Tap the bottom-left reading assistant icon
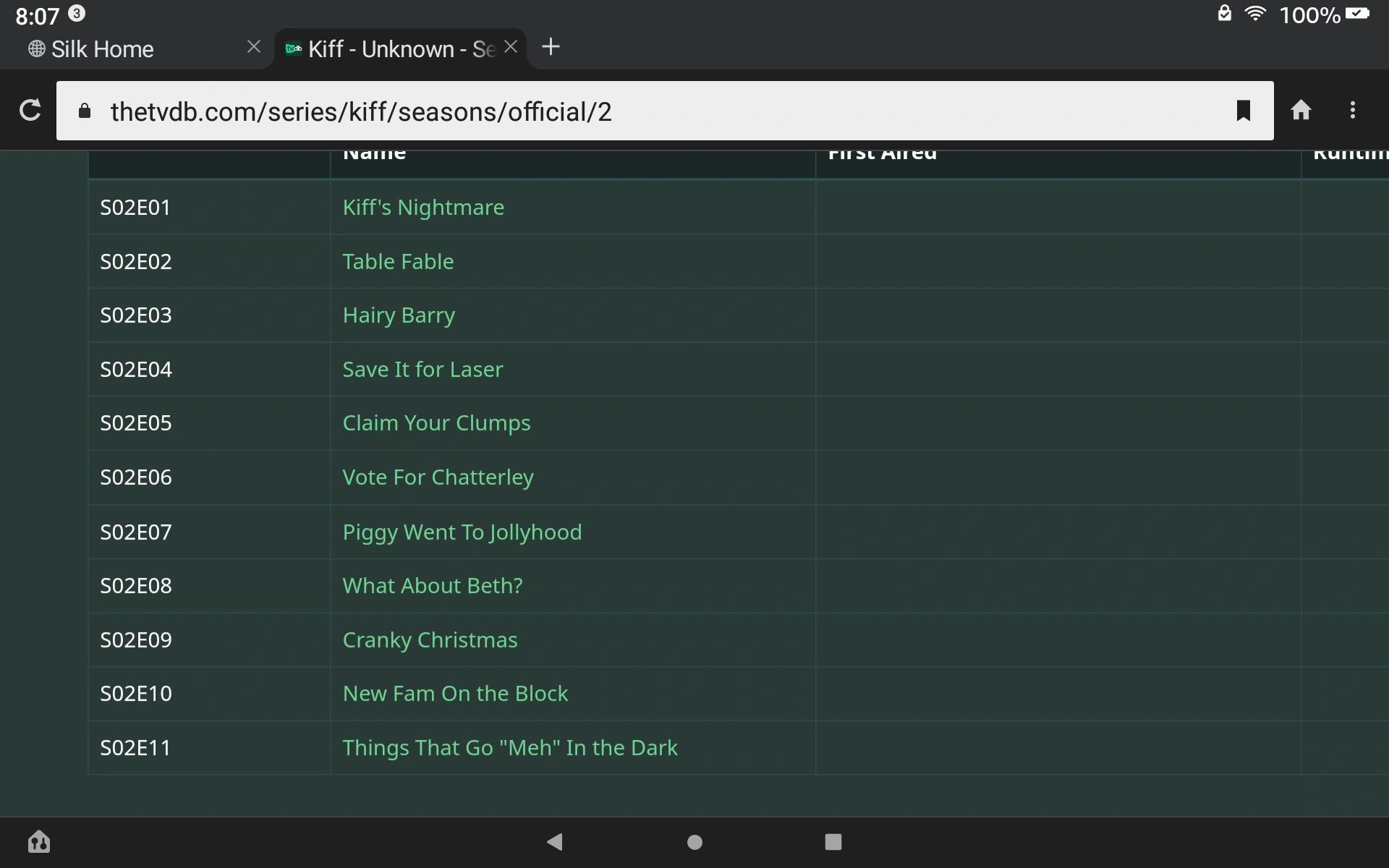Image resolution: width=1389 pixels, height=868 pixels. (39, 841)
